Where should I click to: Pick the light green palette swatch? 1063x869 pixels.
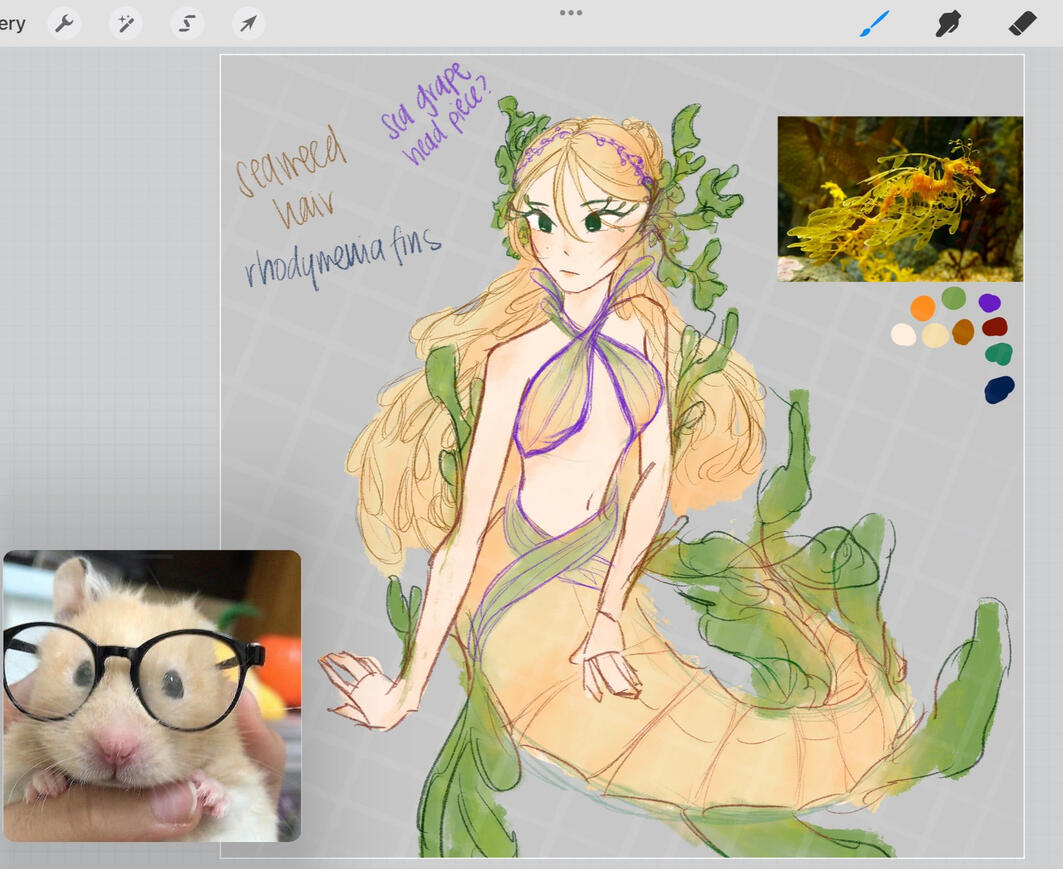click(953, 298)
